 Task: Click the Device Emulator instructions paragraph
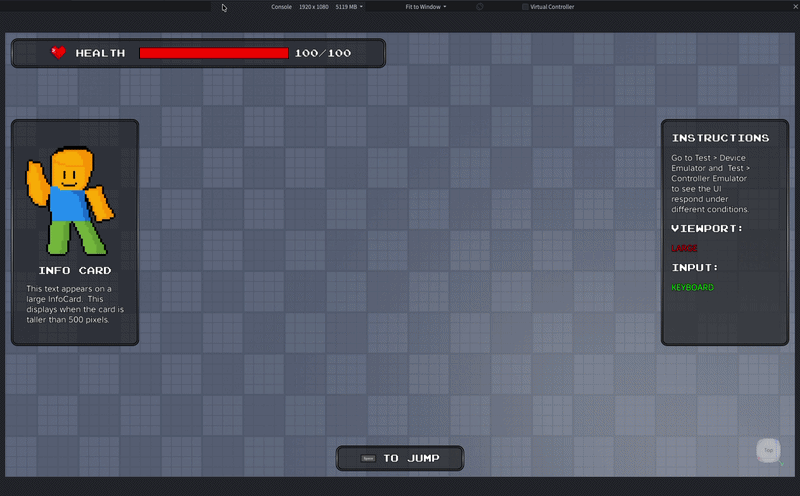tap(711, 184)
